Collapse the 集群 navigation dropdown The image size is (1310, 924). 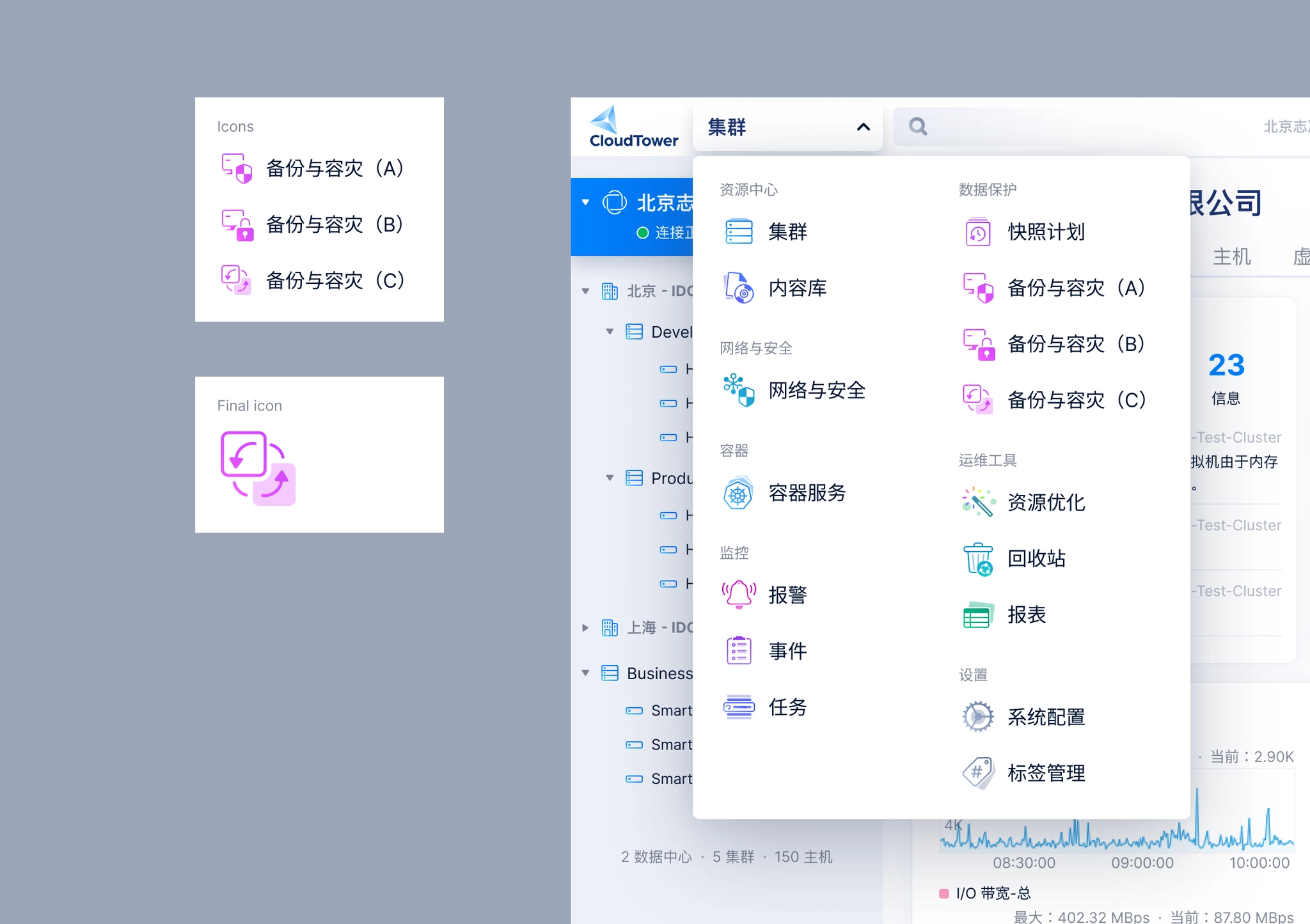coord(863,127)
